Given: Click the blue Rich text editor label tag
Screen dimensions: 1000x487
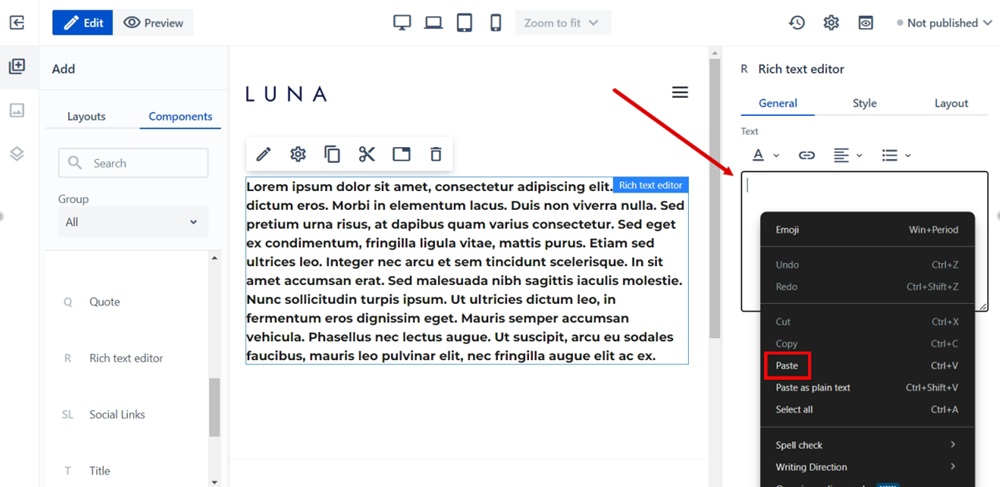Looking at the screenshot, I should 651,185.
